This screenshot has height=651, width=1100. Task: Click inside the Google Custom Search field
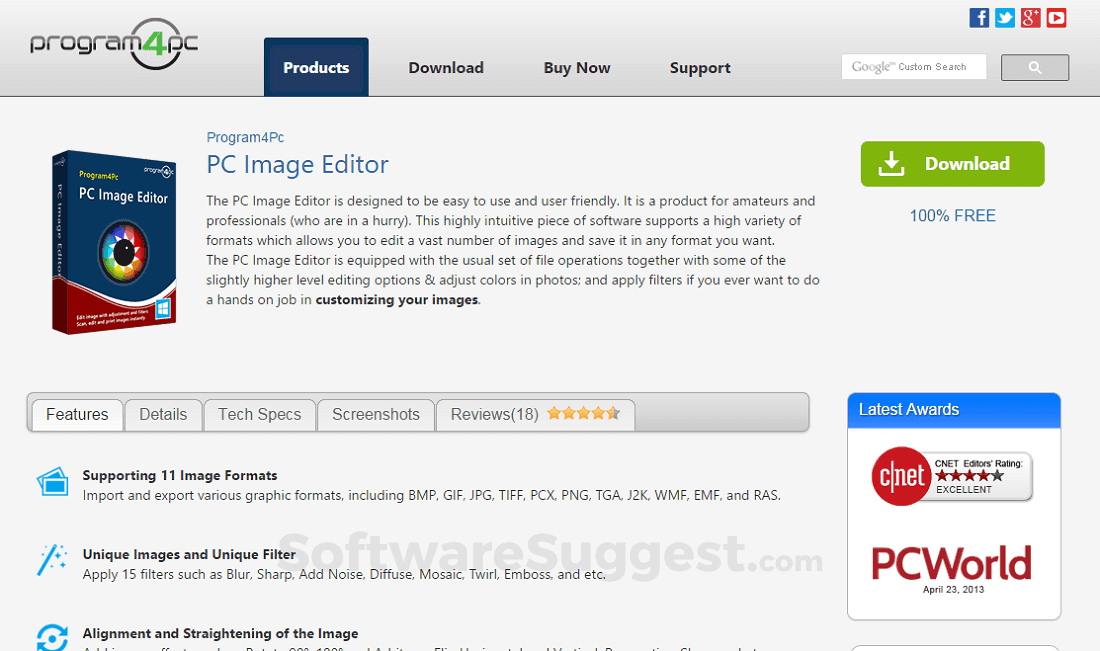[913, 66]
